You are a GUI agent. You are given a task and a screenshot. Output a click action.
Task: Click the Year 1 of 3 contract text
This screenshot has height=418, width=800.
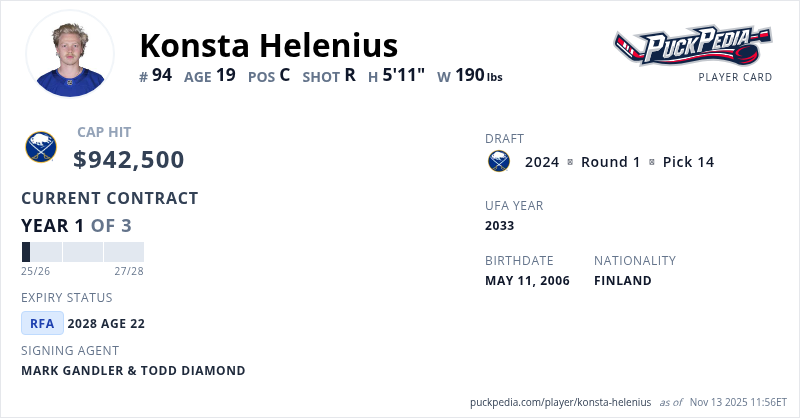76,226
